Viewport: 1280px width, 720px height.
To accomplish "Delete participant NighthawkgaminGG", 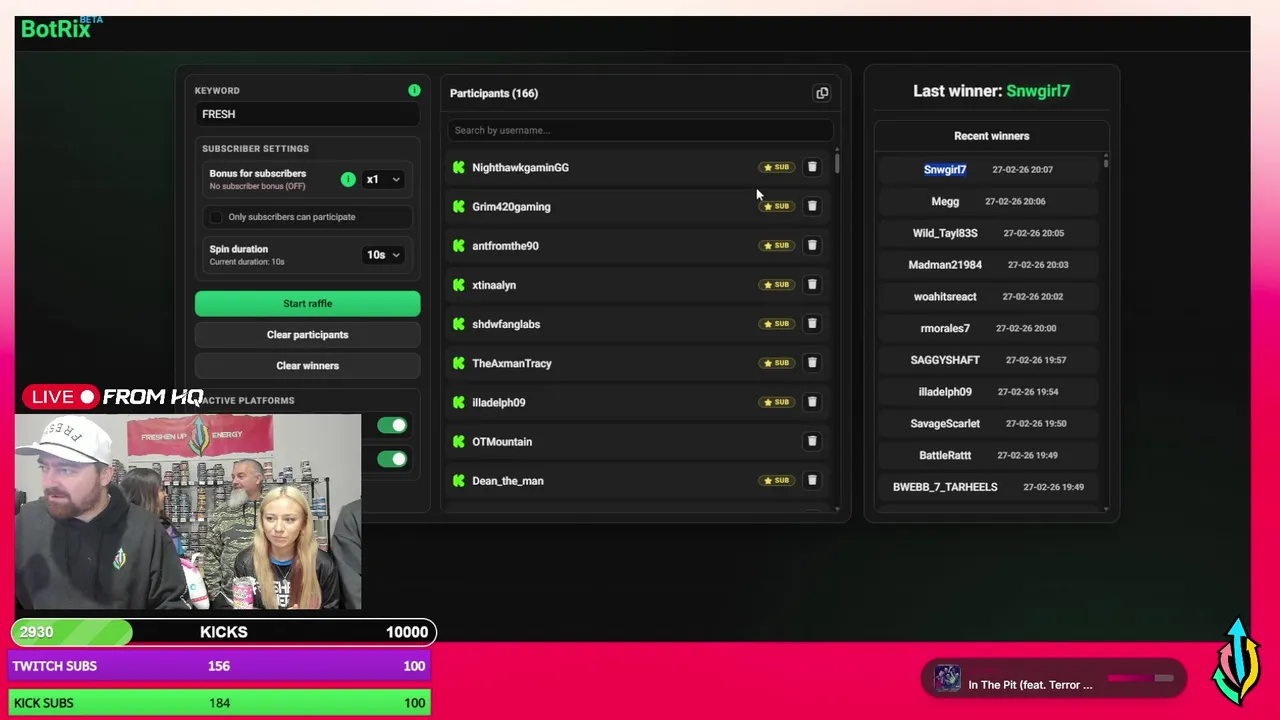I will click(x=812, y=167).
